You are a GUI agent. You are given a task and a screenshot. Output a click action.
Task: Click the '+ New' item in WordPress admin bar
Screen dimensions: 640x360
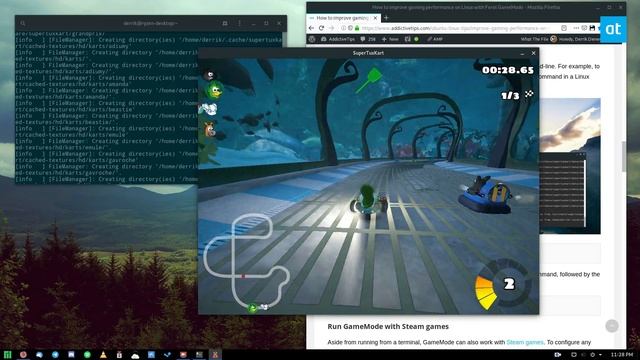[390, 39]
